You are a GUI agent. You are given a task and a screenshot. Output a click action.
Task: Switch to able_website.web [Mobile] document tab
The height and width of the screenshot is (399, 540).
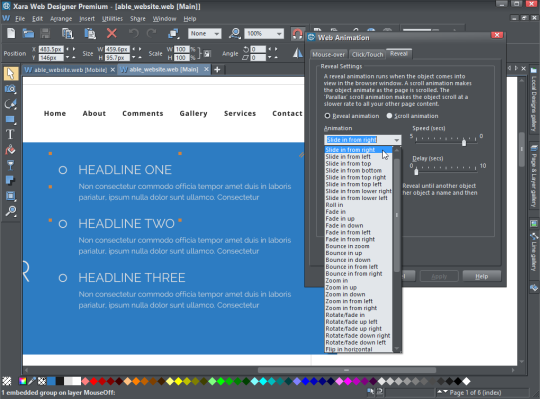[x=70, y=70]
